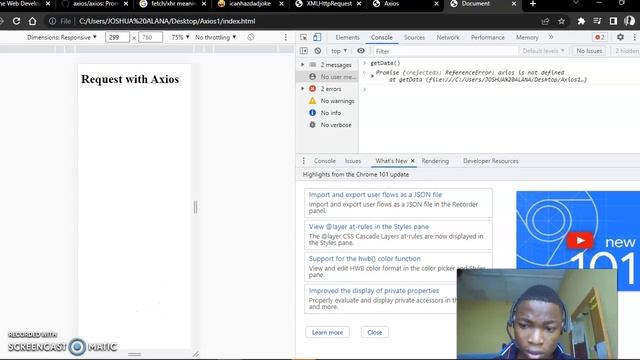Expand the 2 errors group
The image size is (640, 360).
(302, 89)
